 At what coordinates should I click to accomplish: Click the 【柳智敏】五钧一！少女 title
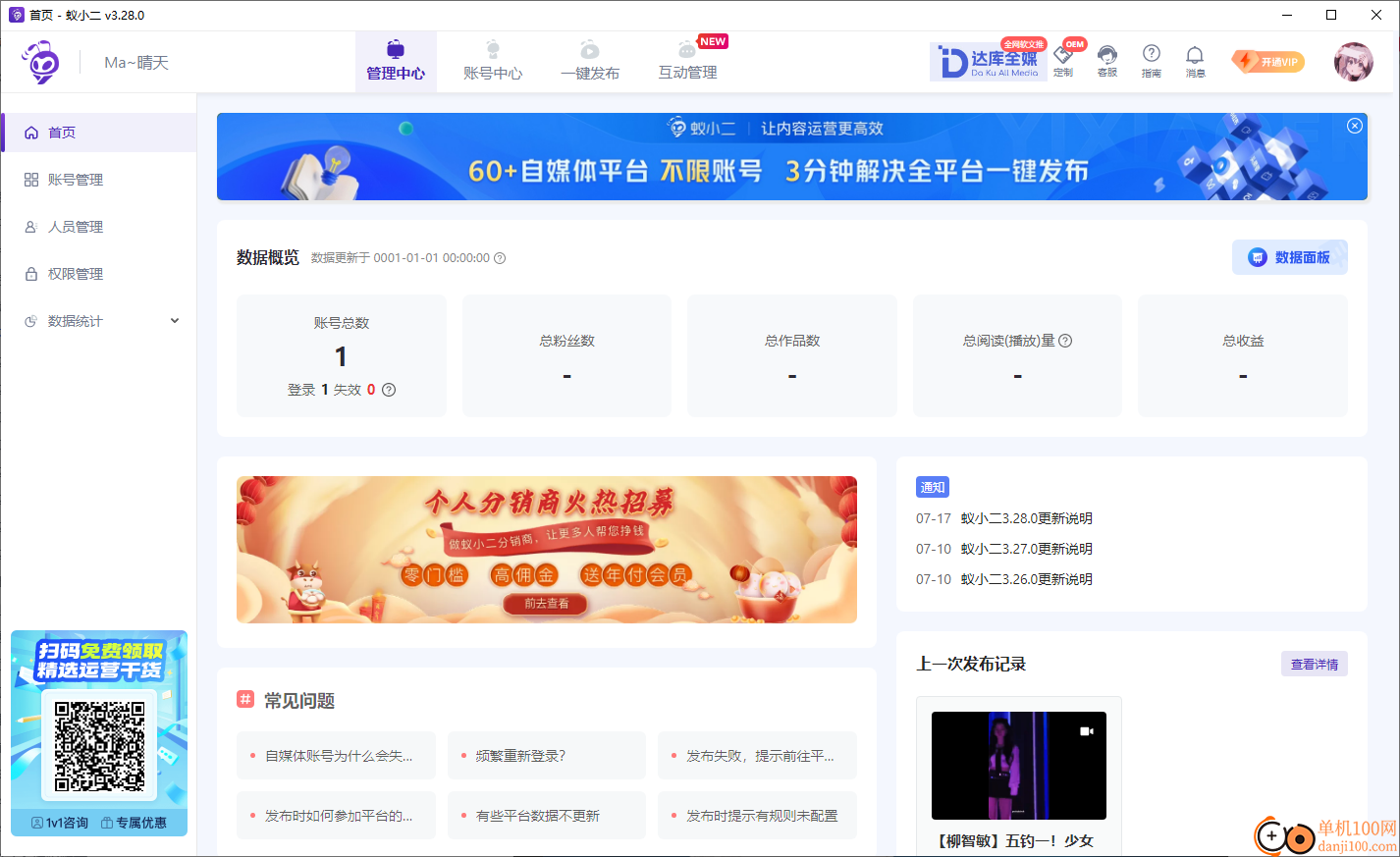(x=1015, y=841)
